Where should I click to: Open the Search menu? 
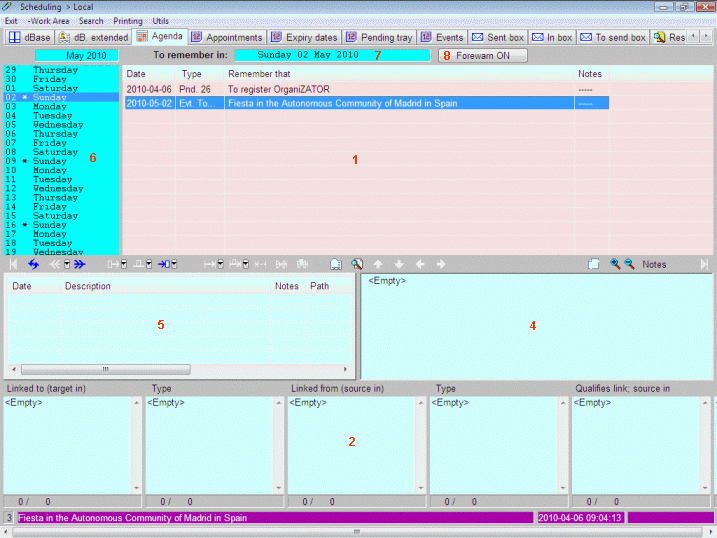point(91,21)
